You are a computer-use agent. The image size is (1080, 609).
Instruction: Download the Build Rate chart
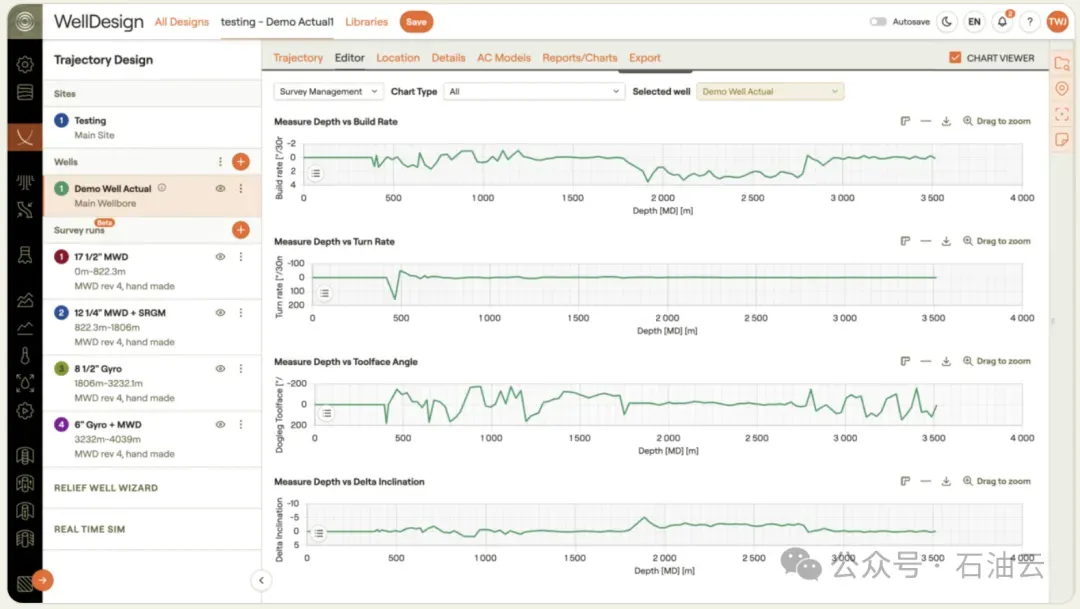pos(946,121)
